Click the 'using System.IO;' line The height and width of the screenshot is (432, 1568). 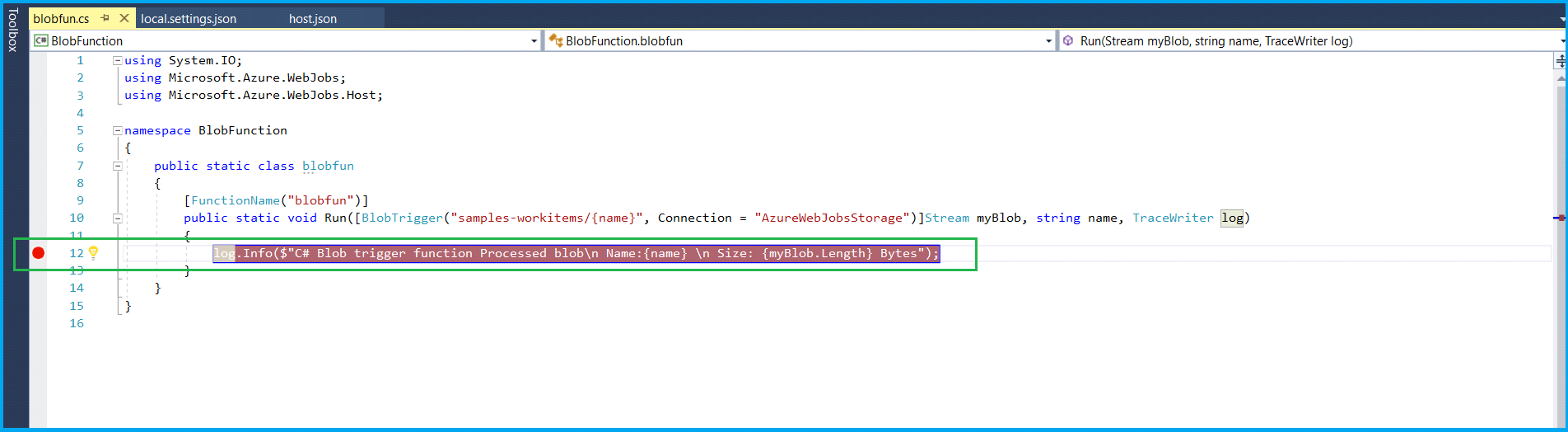(x=183, y=60)
